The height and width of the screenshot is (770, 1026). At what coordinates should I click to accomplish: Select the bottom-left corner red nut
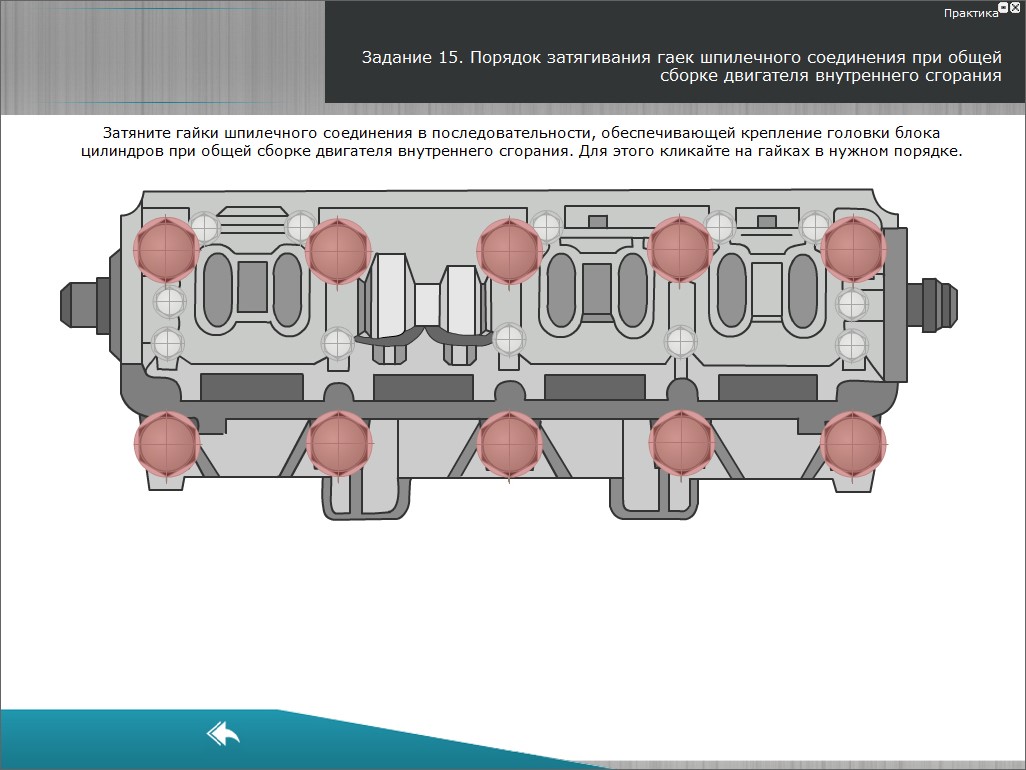[x=167, y=442]
